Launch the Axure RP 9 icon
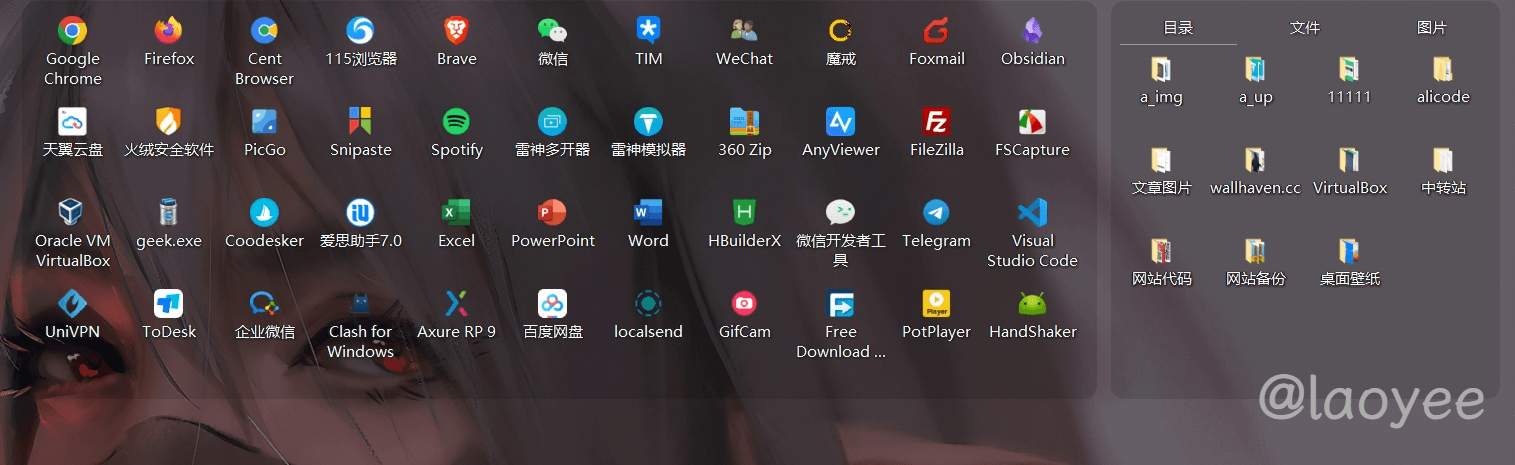The width and height of the screenshot is (1515, 465). coord(456,304)
